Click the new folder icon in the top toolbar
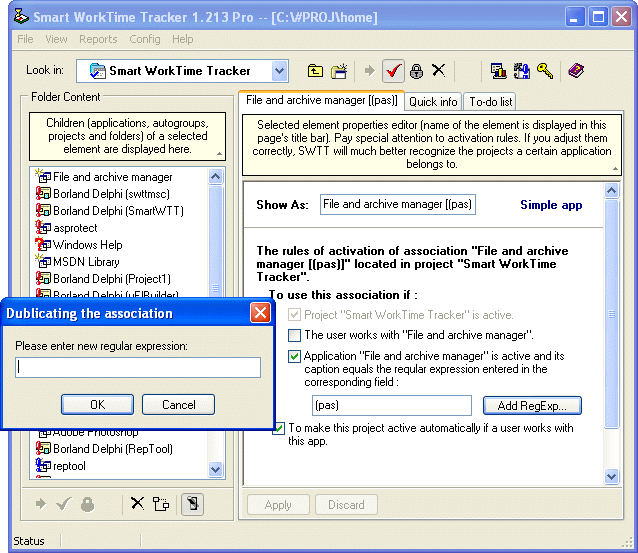 (339, 71)
